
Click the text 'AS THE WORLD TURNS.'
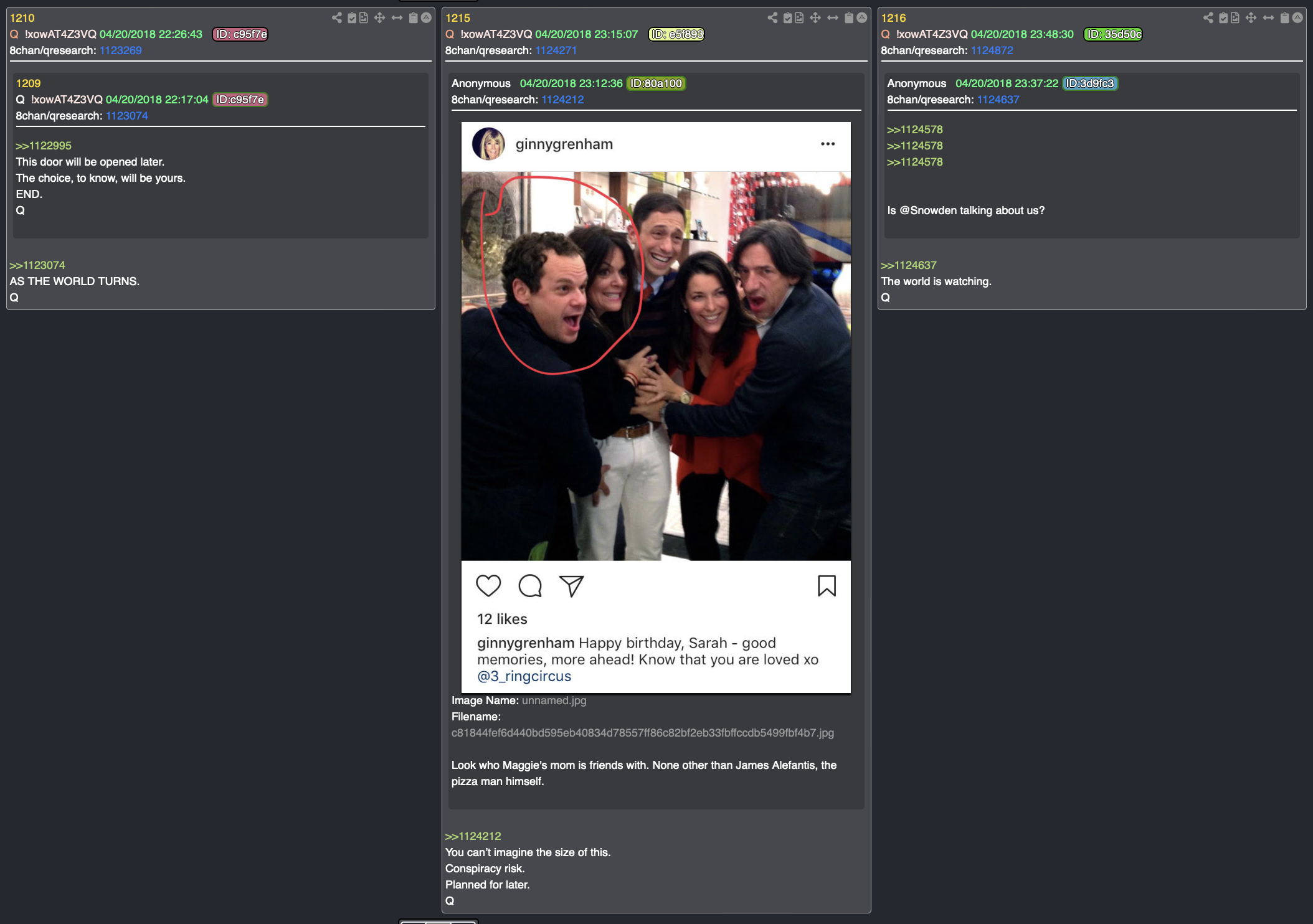(x=75, y=281)
